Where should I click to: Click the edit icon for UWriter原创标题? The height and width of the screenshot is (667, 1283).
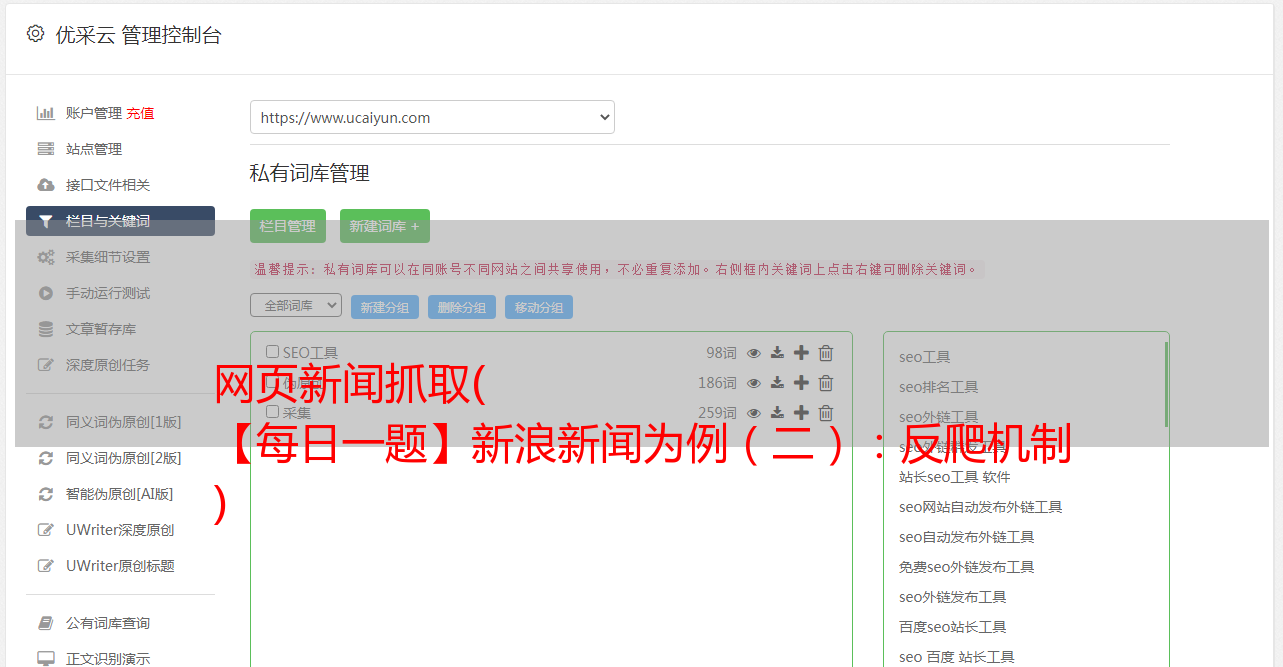46,566
